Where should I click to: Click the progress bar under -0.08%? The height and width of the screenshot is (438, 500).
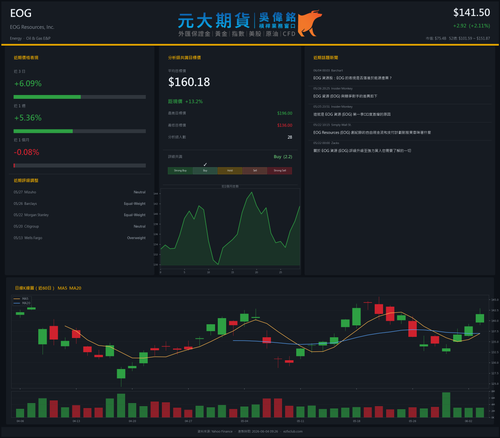pos(80,165)
